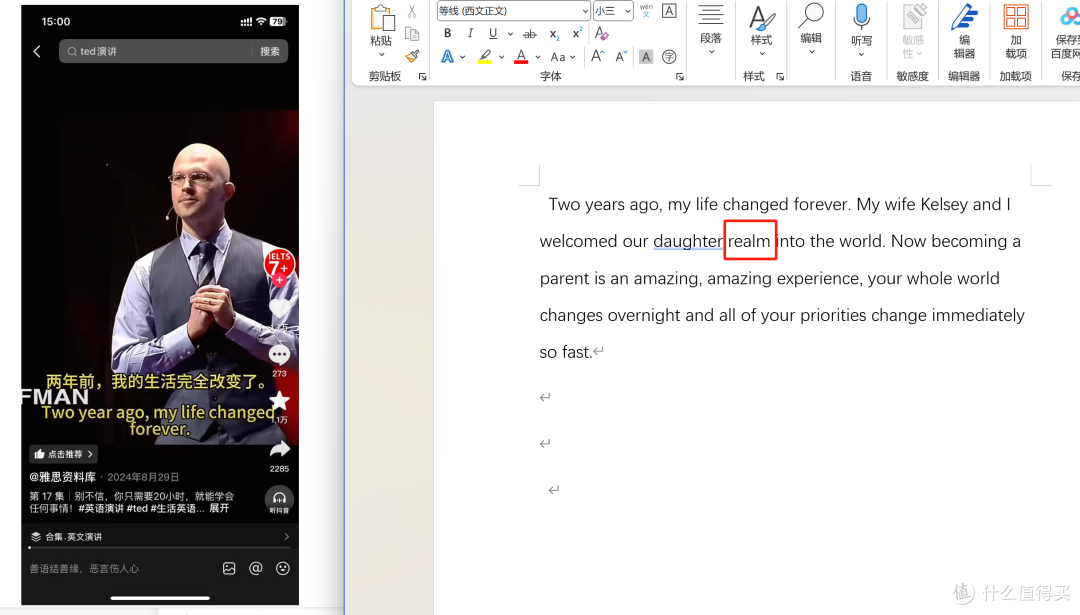
Task: Tap the favorite star icon in video
Action: coord(279,401)
